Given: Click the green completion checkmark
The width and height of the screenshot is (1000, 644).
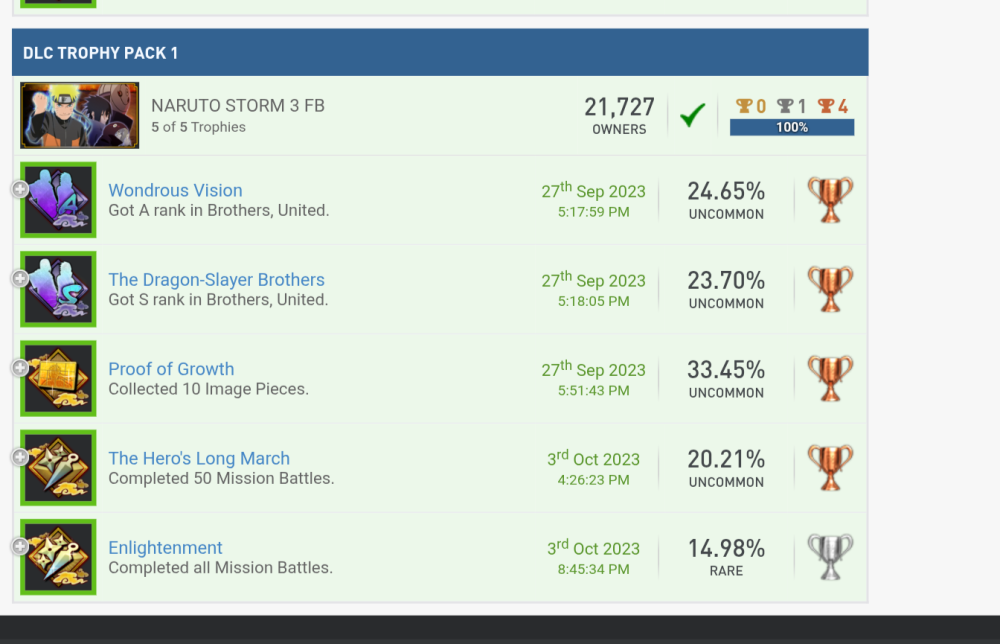Looking at the screenshot, I should coord(692,114).
